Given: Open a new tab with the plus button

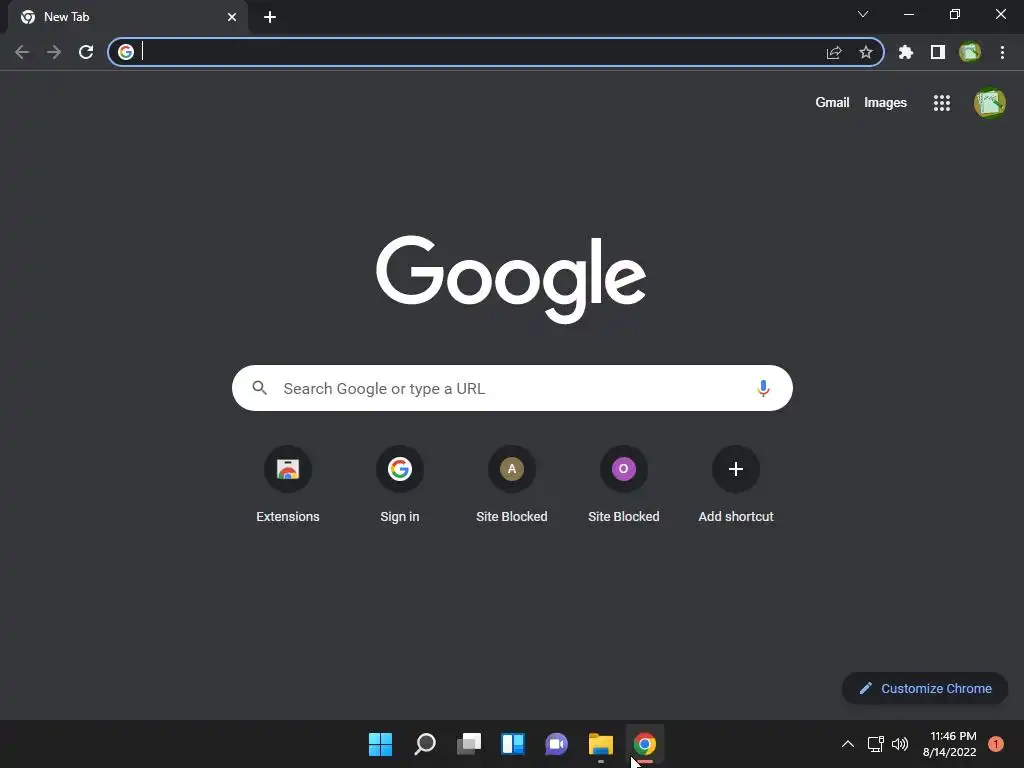Looking at the screenshot, I should [x=270, y=17].
